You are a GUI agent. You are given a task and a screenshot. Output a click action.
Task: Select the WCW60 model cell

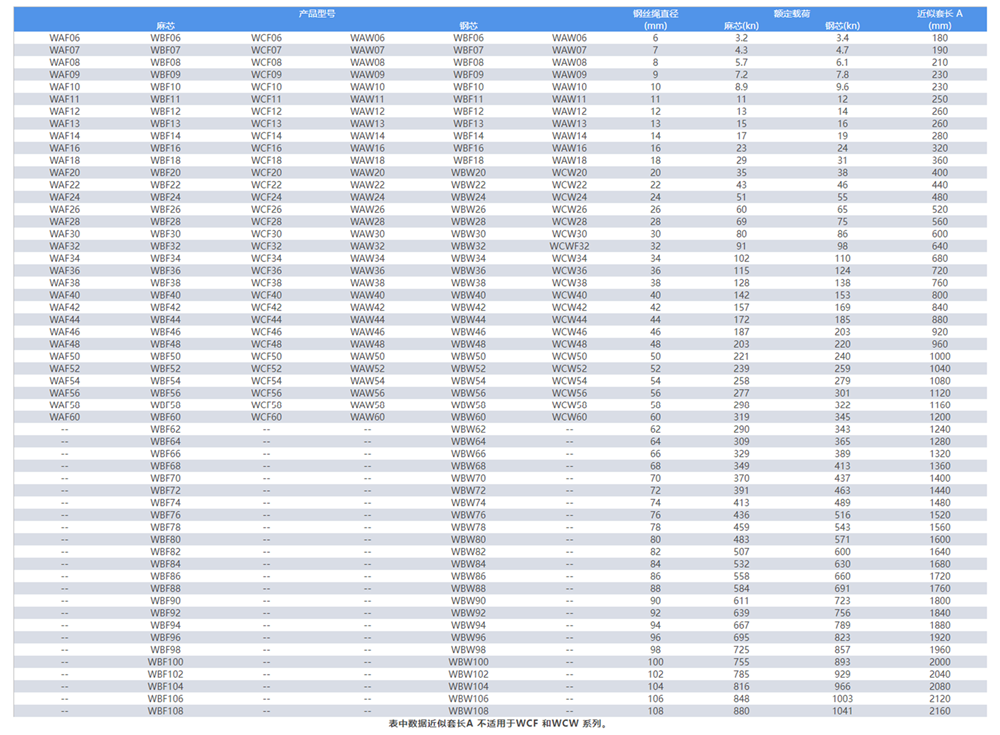click(569, 417)
